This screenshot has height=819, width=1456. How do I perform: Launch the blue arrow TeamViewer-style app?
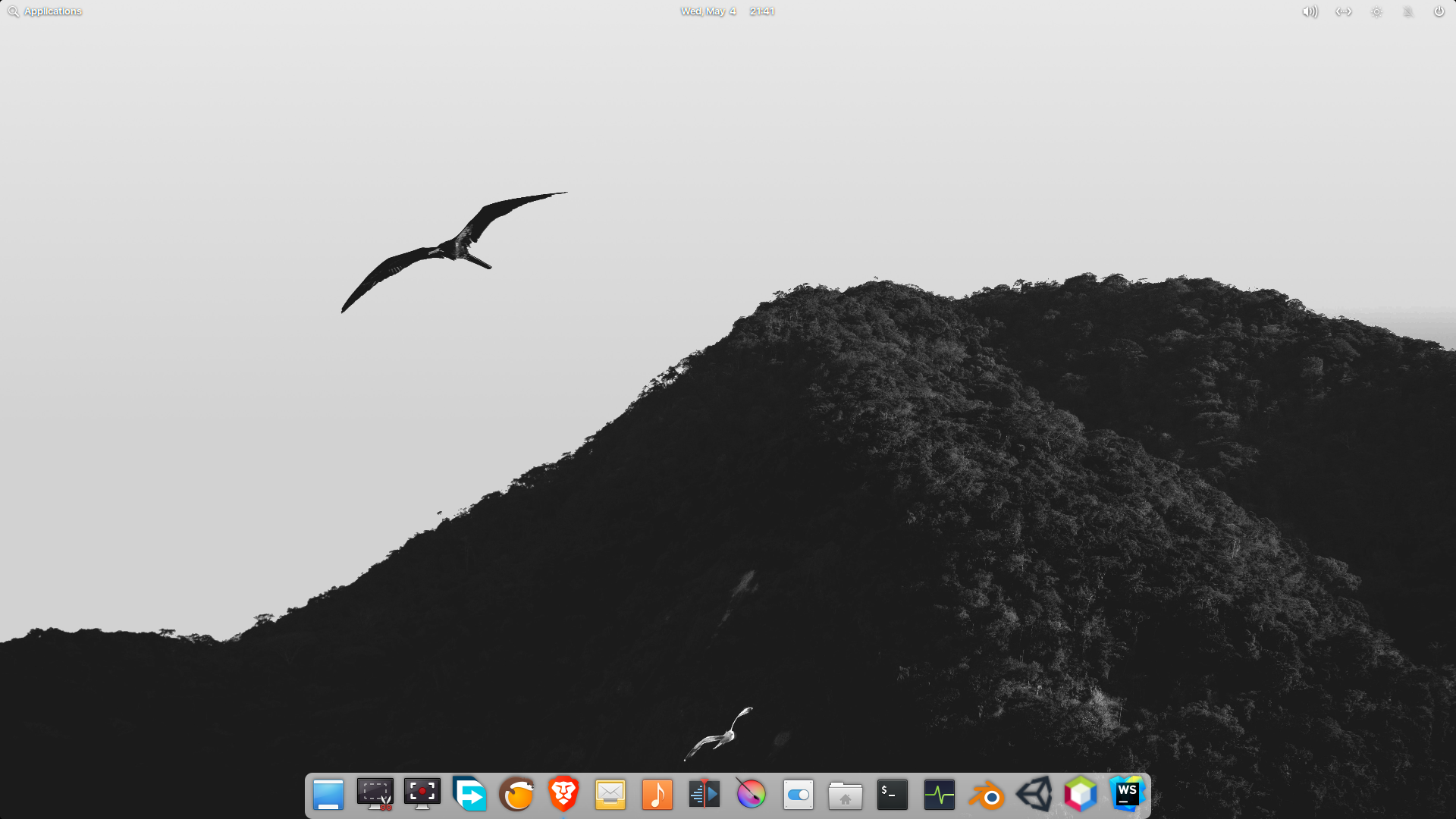click(x=469, y=795)
